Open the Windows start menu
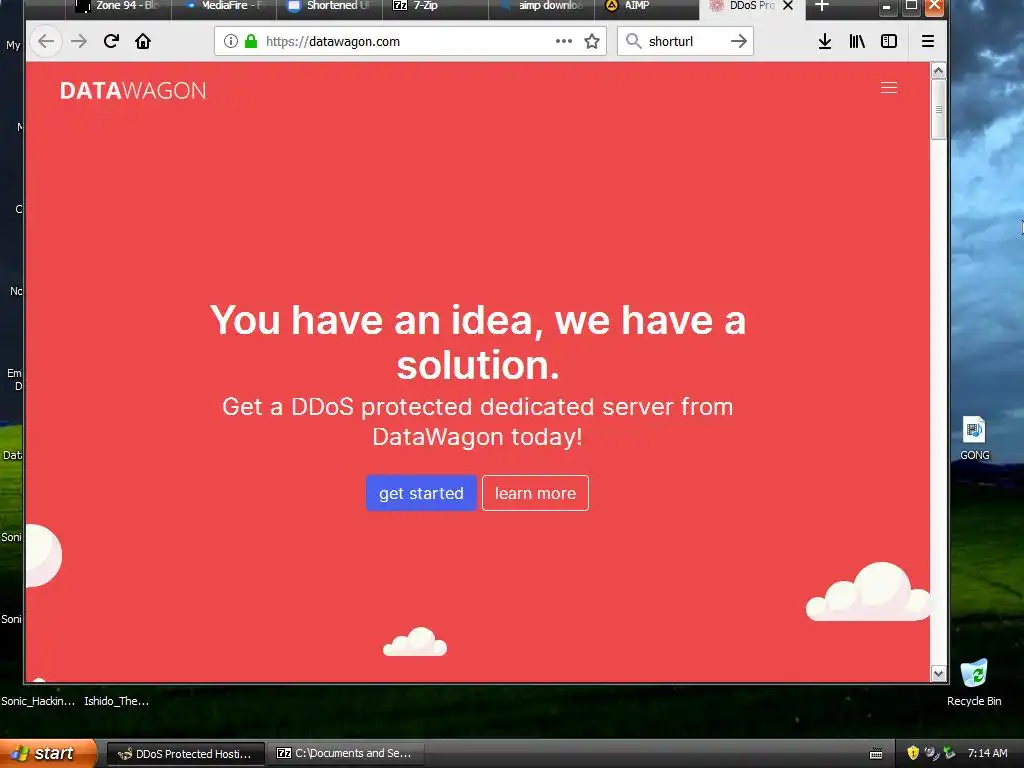The width and height of the screenshot is (1024, 768). click(47, 754)
